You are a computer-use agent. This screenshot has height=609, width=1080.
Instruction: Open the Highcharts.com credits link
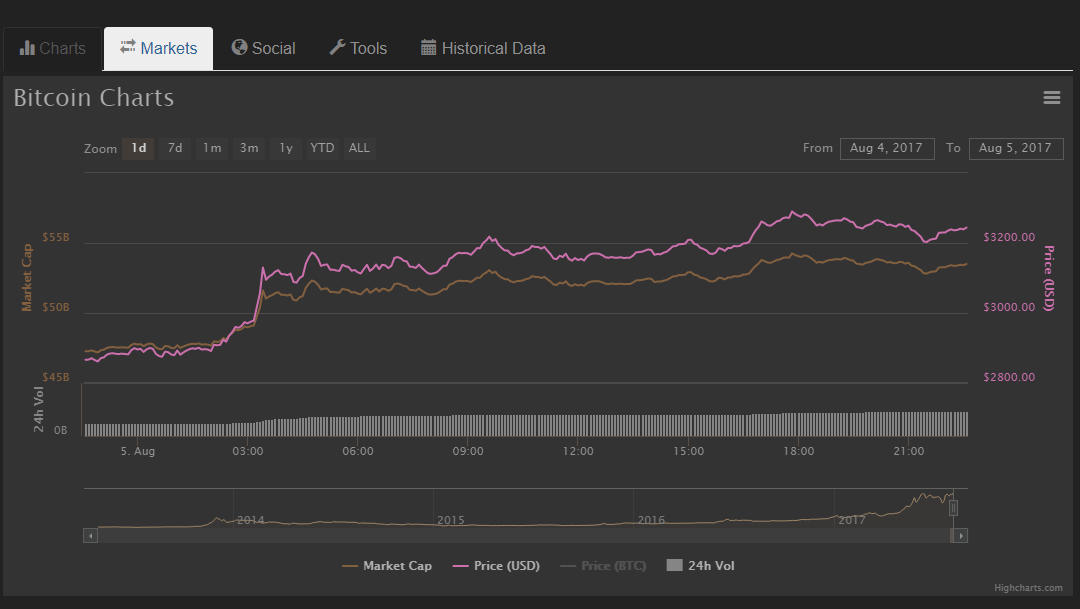click(1028, 588)
